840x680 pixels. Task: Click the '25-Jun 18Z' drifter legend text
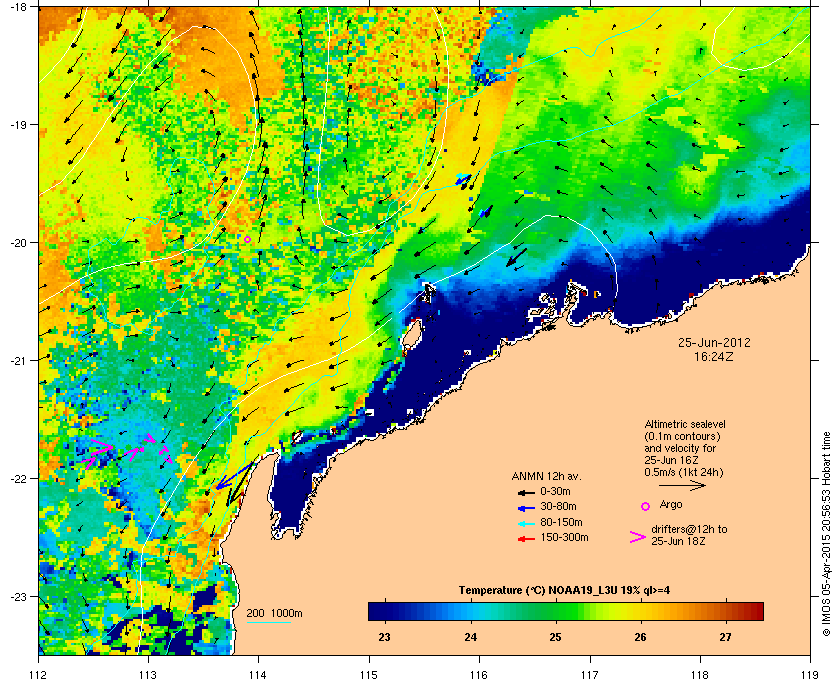pyautogui.click(x=678, y=541)
